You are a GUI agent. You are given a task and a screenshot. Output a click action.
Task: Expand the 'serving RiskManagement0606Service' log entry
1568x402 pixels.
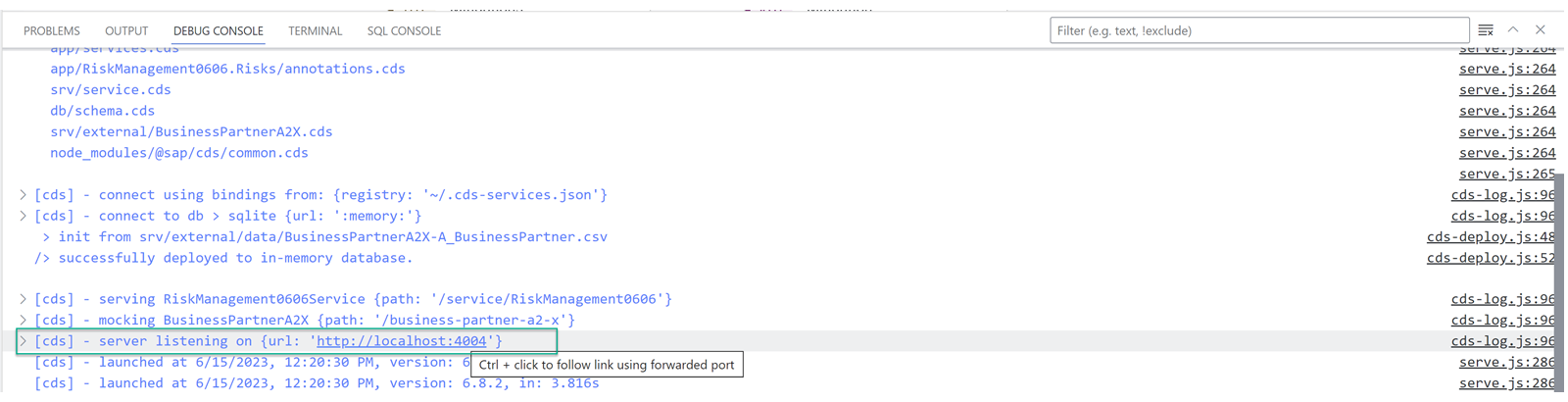pos(23,299)
